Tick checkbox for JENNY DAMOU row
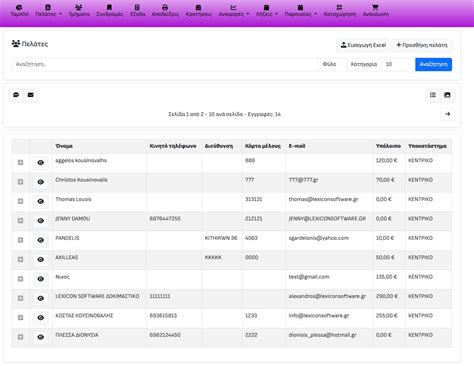474x366 pixels. [20, 220]
